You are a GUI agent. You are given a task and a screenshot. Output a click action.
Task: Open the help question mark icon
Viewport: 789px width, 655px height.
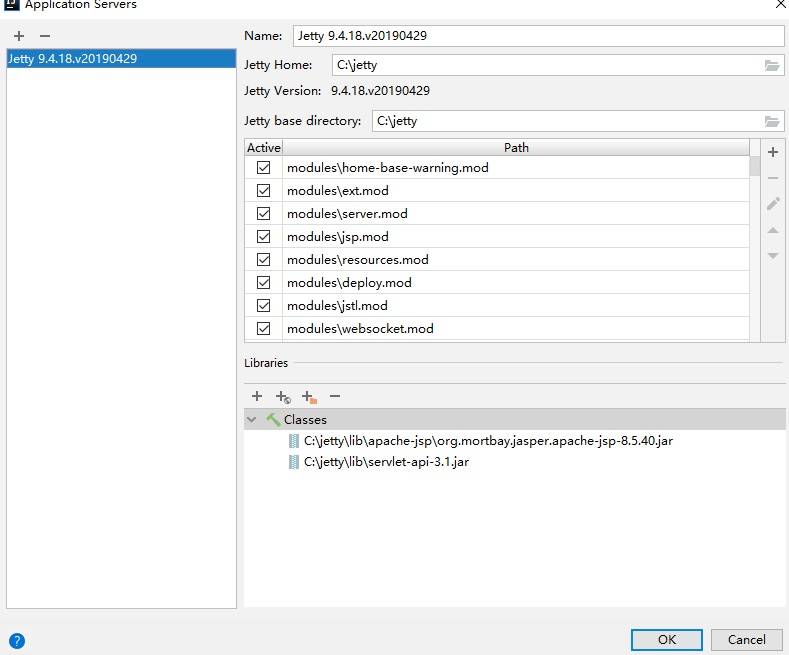pyautogui.click(x=16, y=641)
